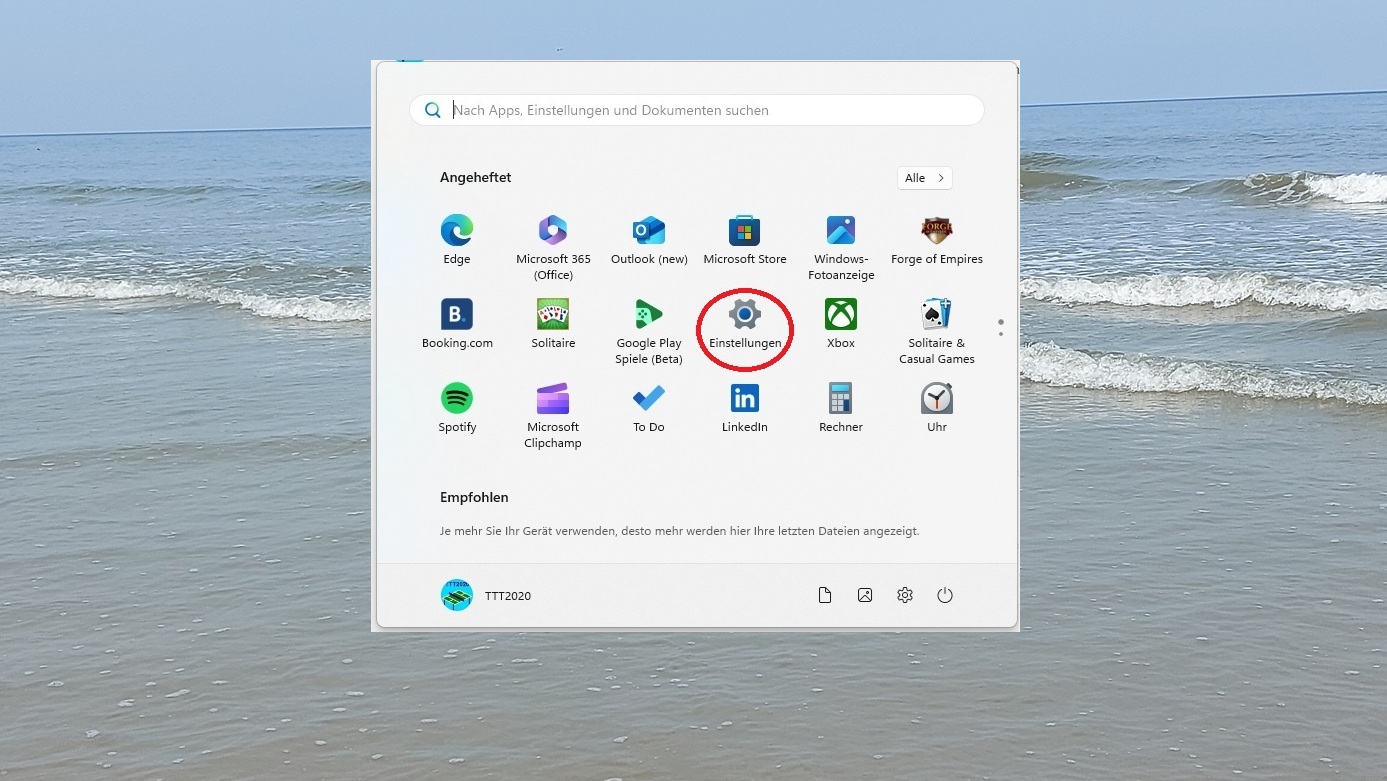
Task: Launch the Solitaire app with green icon
Action: [553, 324]
